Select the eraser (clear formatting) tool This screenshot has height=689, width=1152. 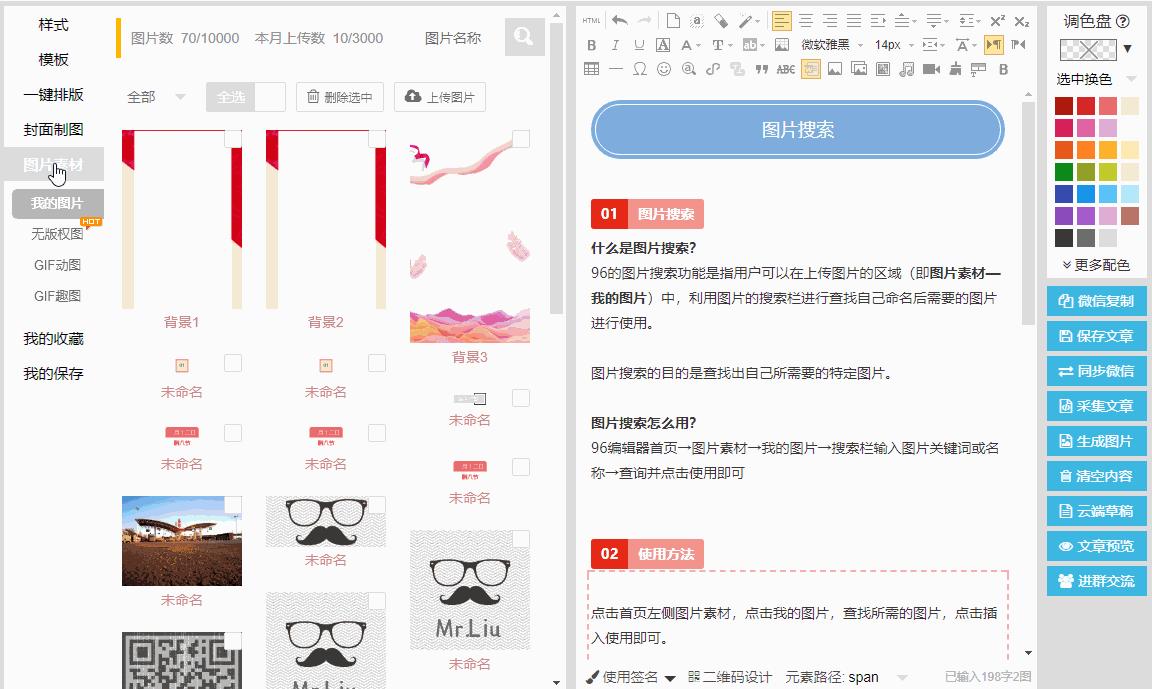click(719, 19)
